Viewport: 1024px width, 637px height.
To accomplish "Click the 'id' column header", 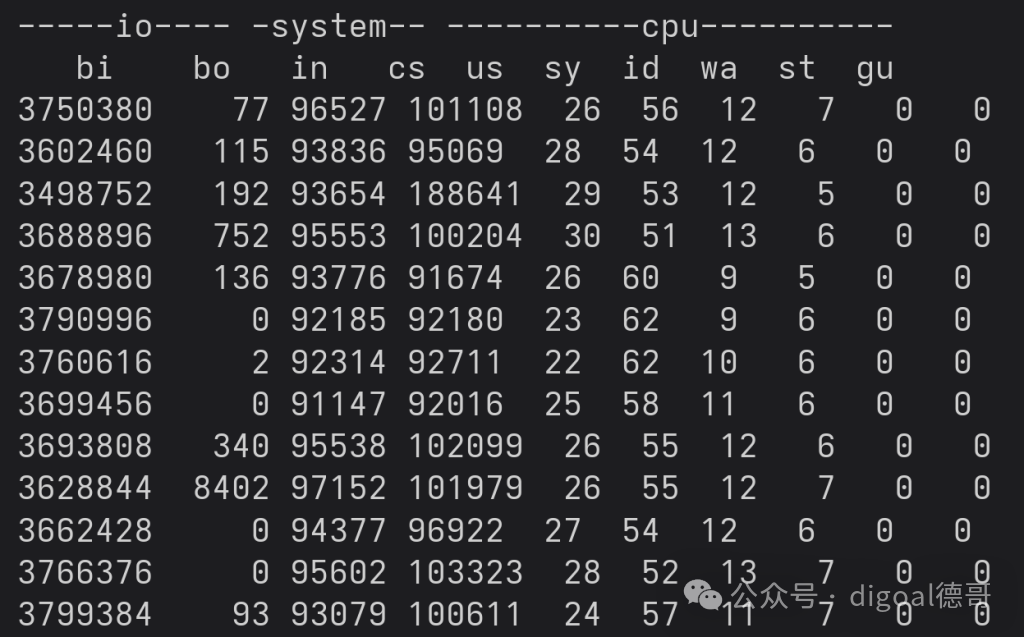I will (x=641, y=68).
